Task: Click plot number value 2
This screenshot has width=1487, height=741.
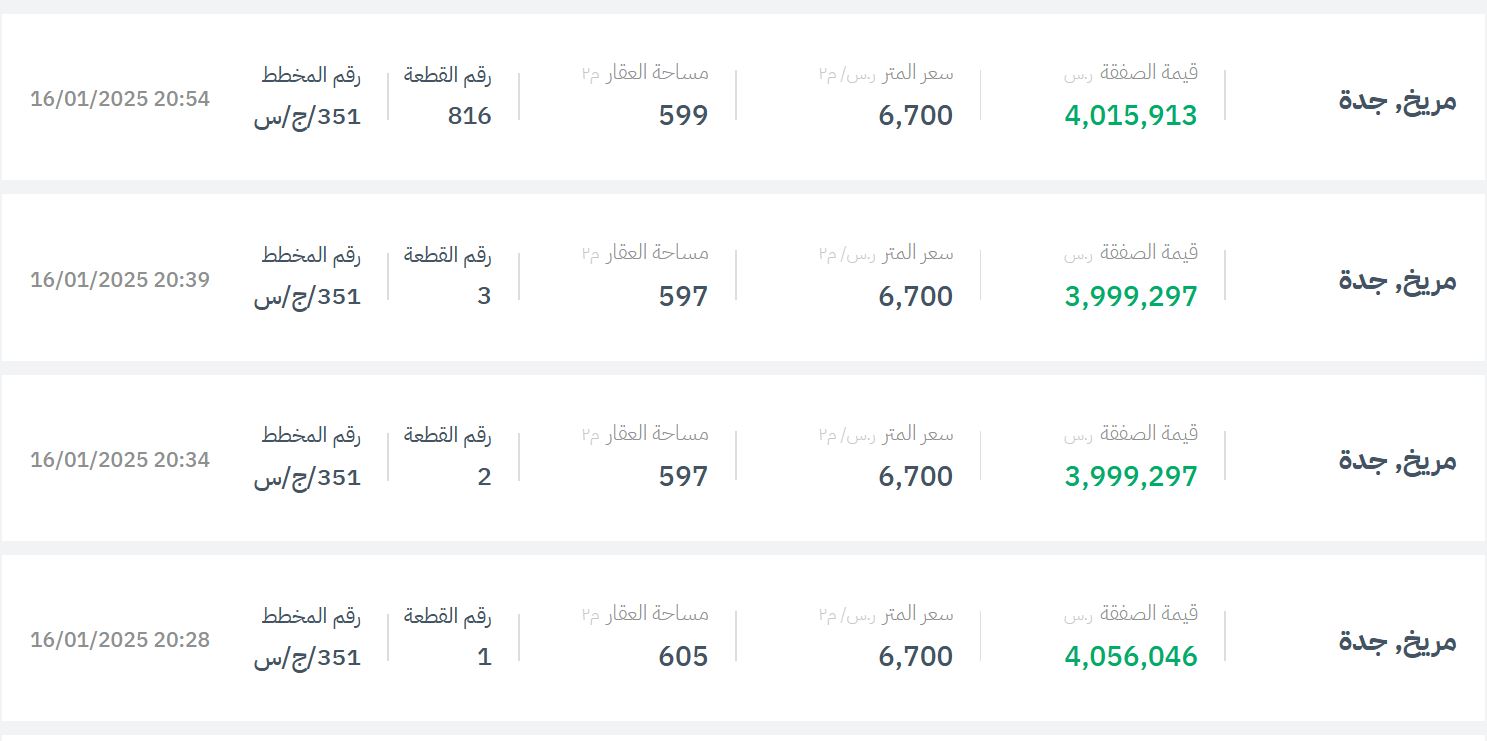Action: [x=484, y=477]
